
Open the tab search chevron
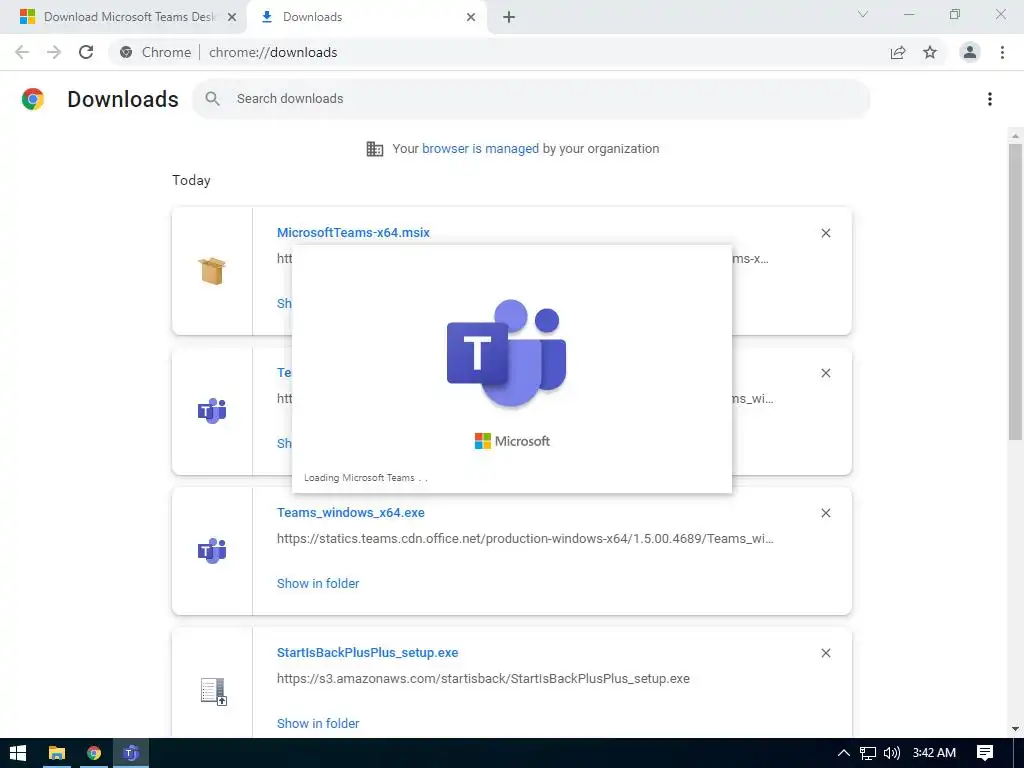pyautogui.click(x=863, y=14)
